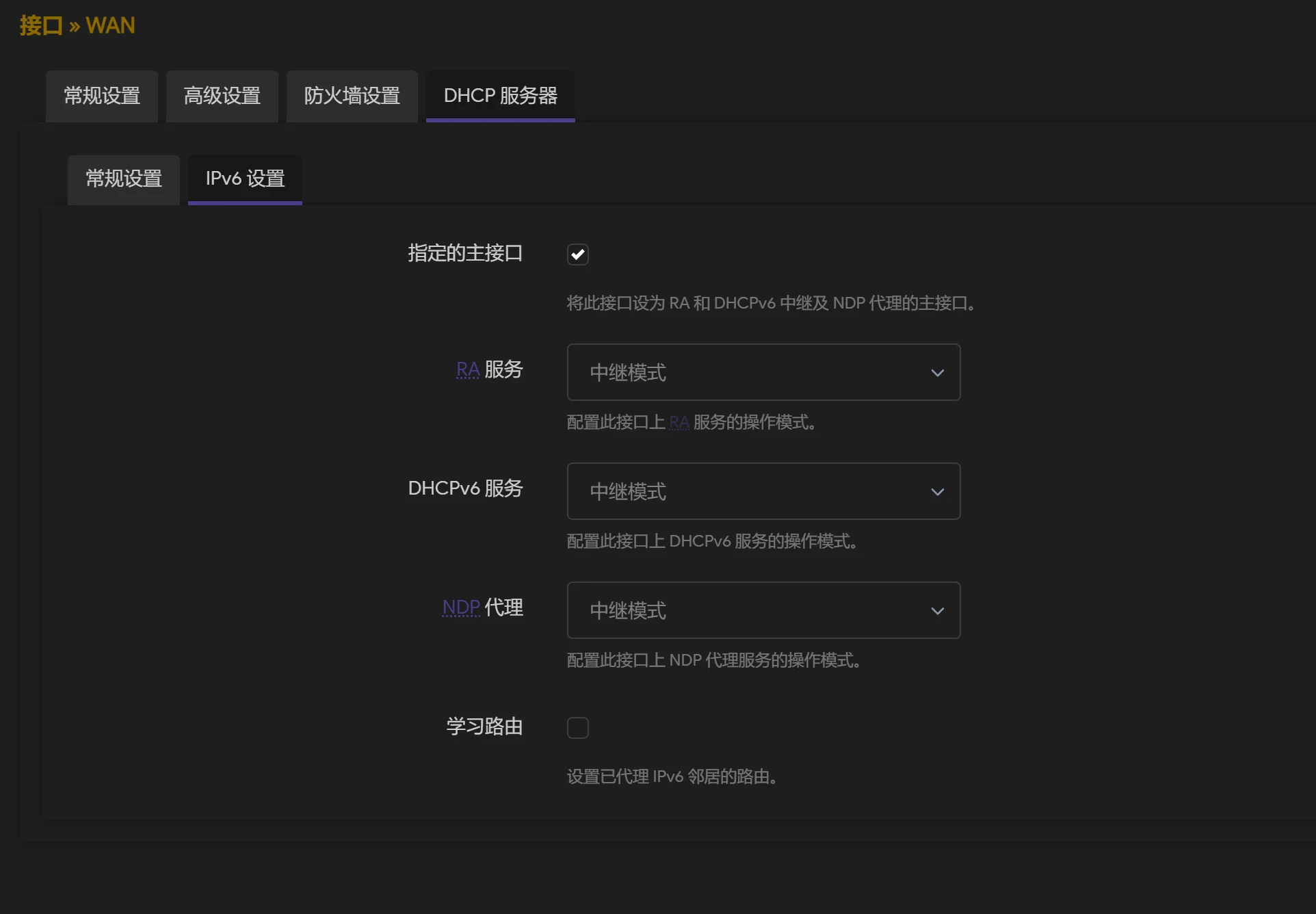Open the RA 服务 mode selector
1316x914 pixels.
[763, 372]
